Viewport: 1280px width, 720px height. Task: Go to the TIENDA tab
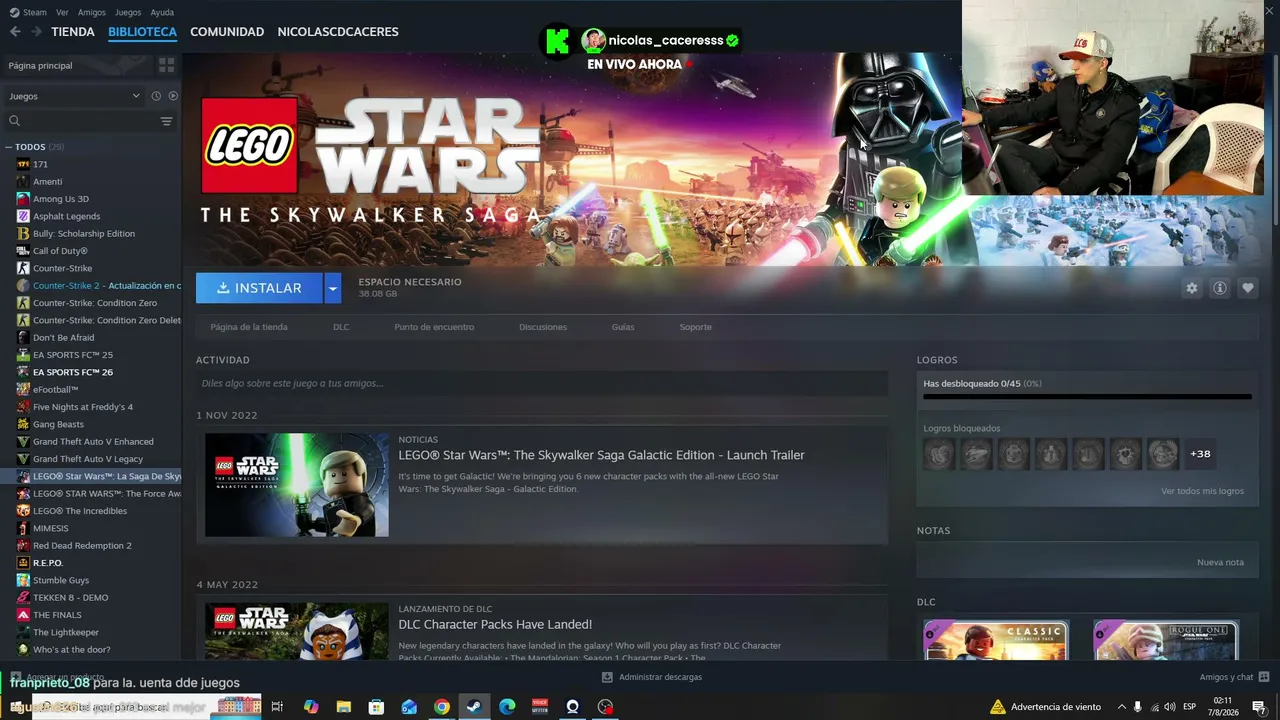coord(73,32)
